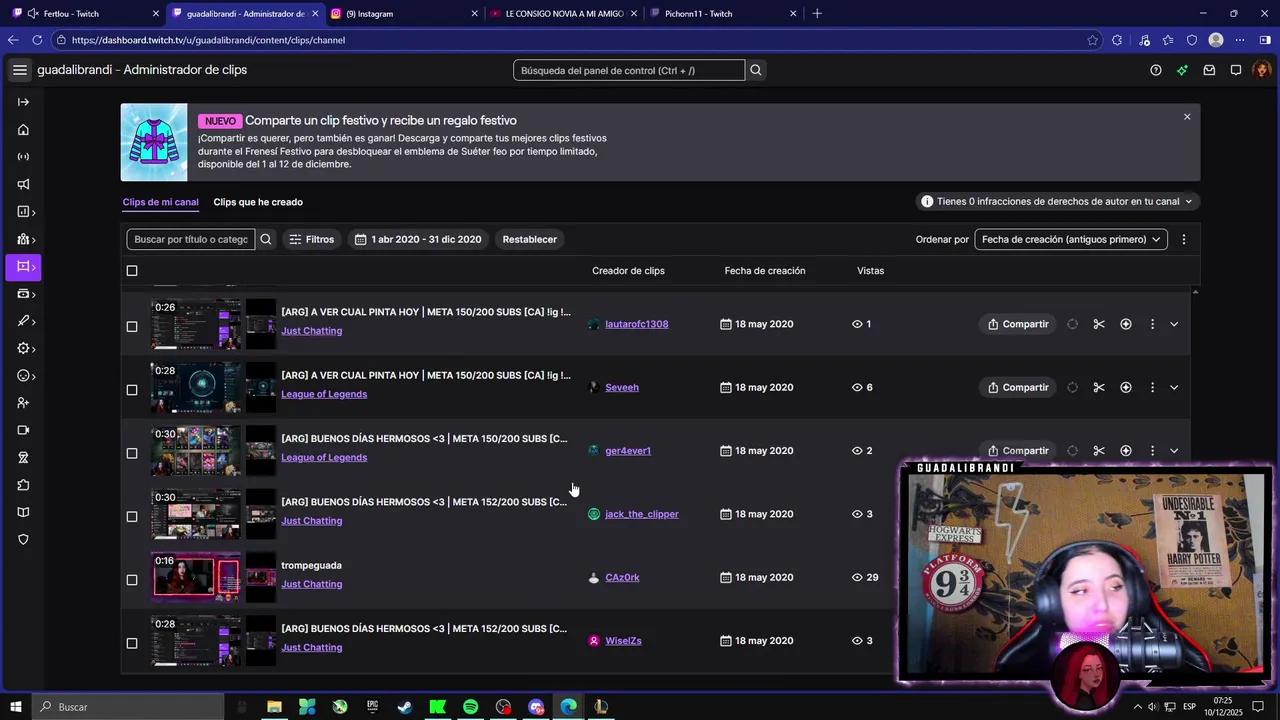
Task: Switch to the Fertlou - Twitch browser tab
Action: point(83,14)
